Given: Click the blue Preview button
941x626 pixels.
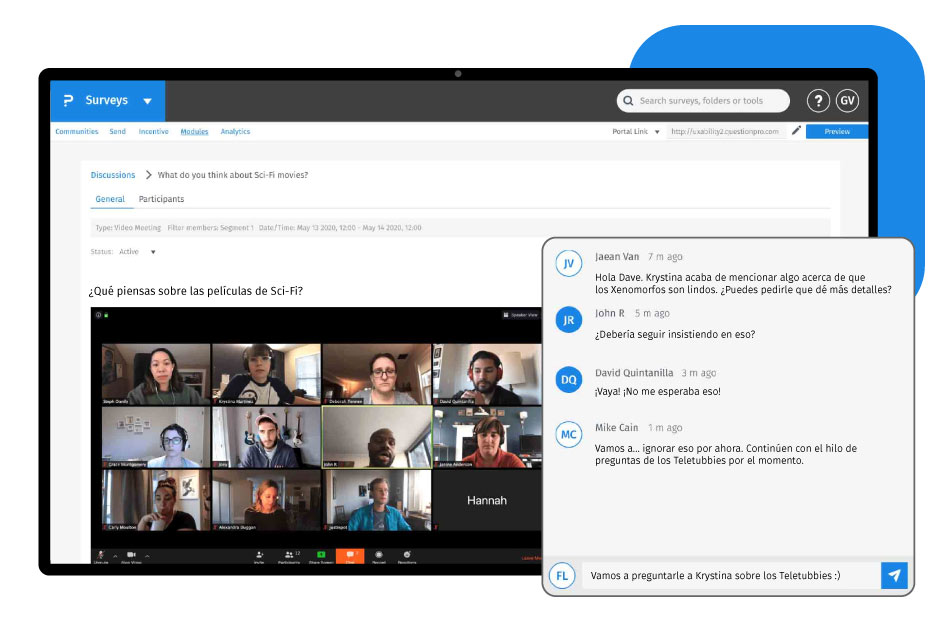Looking at the screenshot, I should click(x=837, y=131).
